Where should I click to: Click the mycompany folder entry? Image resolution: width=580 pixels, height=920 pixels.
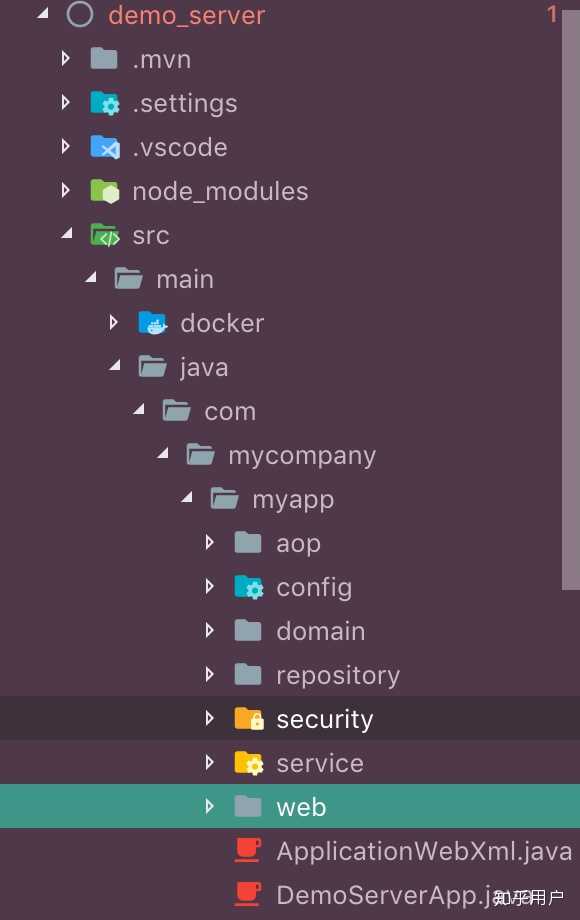point(301,454)
